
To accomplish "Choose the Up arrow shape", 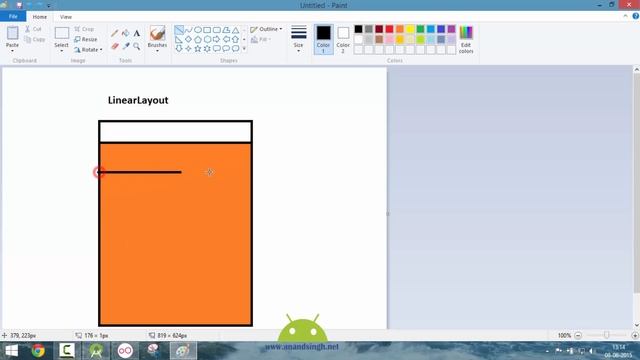I will coord(236,39).
